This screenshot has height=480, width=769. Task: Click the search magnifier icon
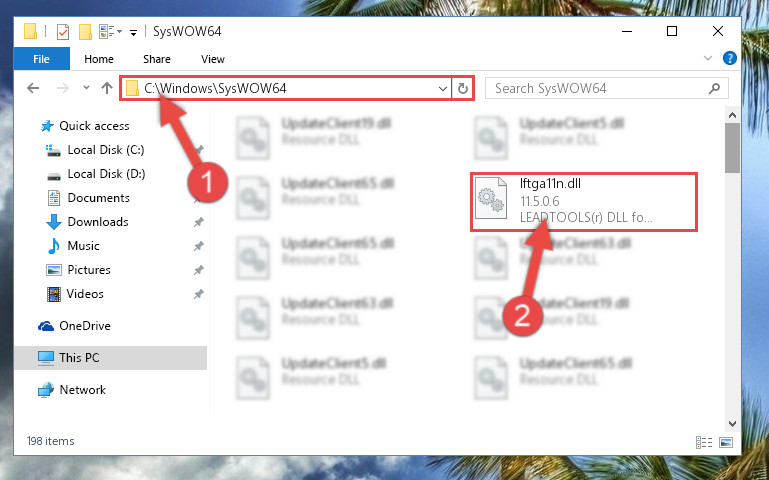click(715, 88)
